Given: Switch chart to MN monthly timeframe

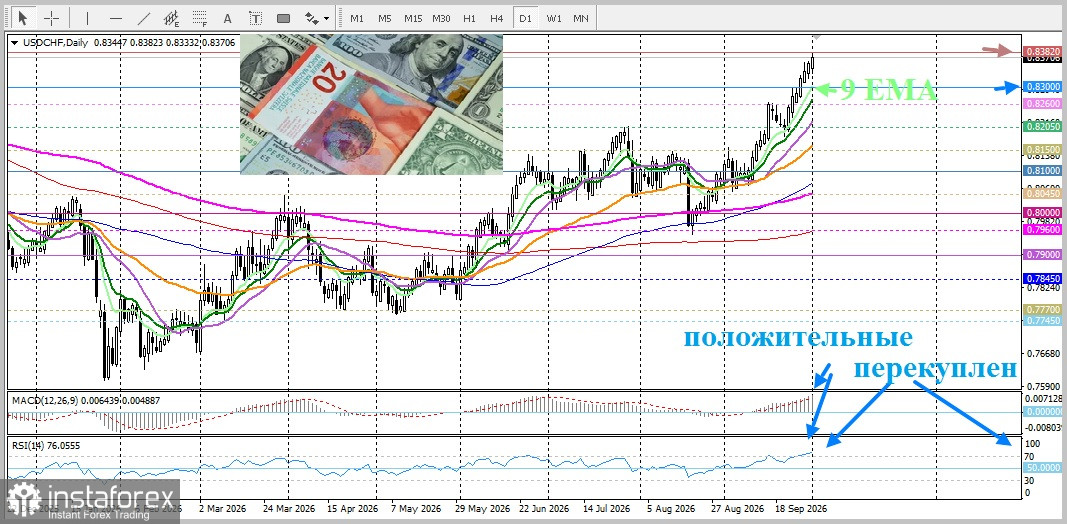Looking at the screenshot, I should point(580,18).
